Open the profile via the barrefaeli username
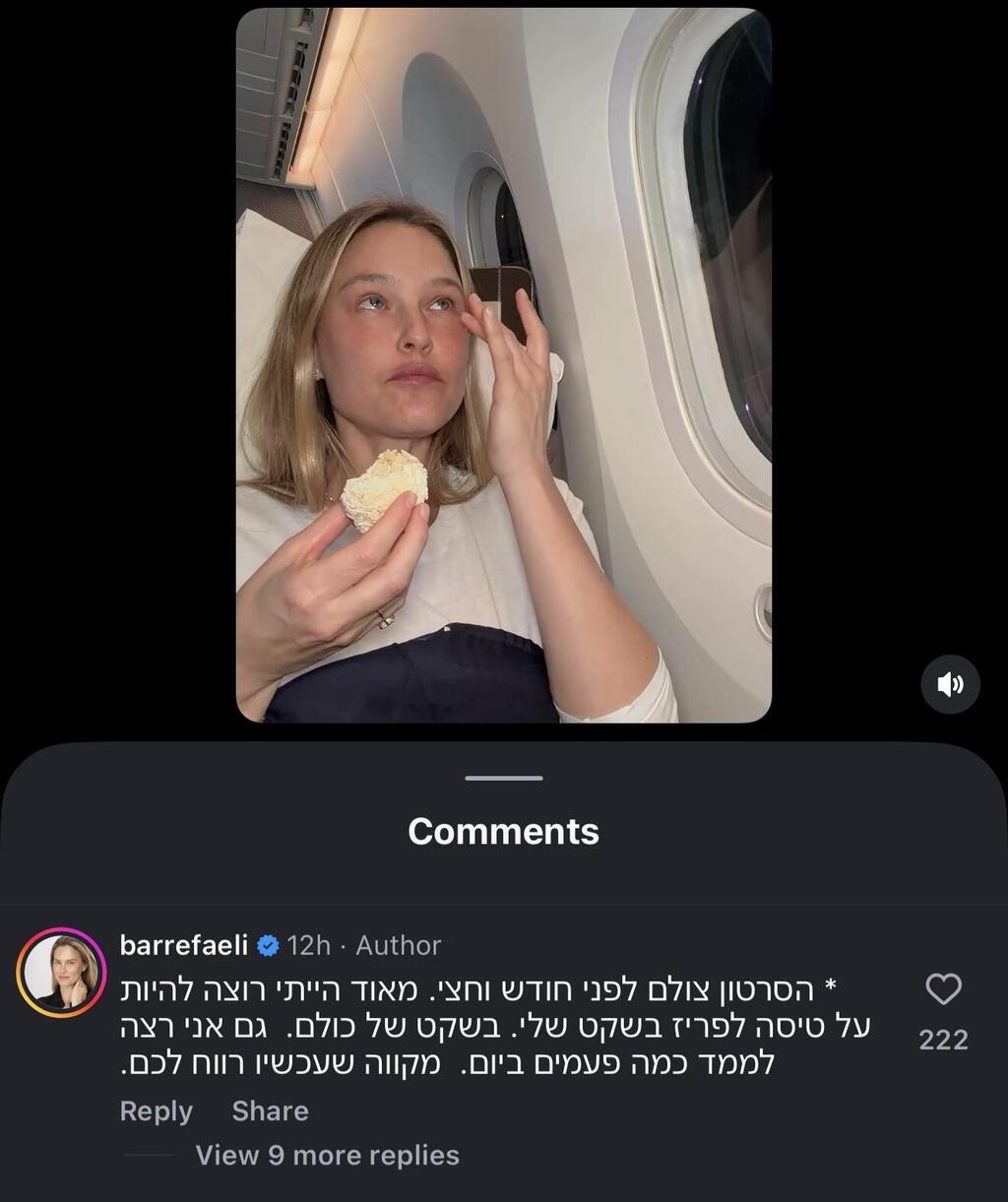The image size is (1008, 1202). tap(183, 945)
